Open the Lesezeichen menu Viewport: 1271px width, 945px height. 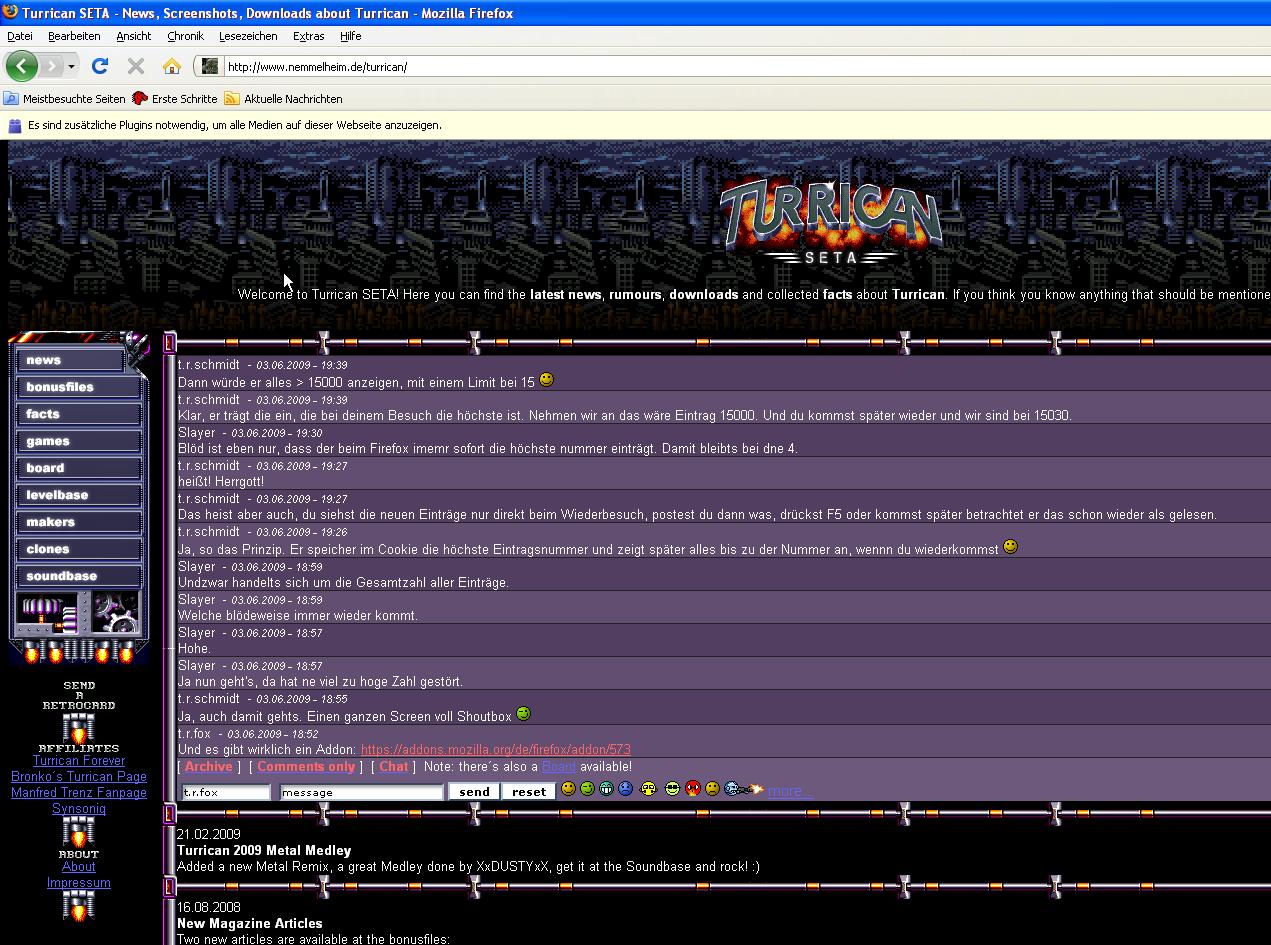[248, 36]
